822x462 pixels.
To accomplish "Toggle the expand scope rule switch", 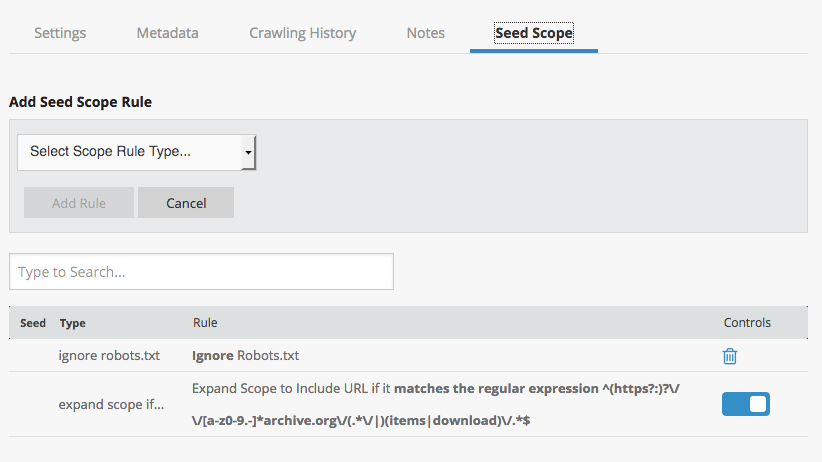I will [745, 404].
